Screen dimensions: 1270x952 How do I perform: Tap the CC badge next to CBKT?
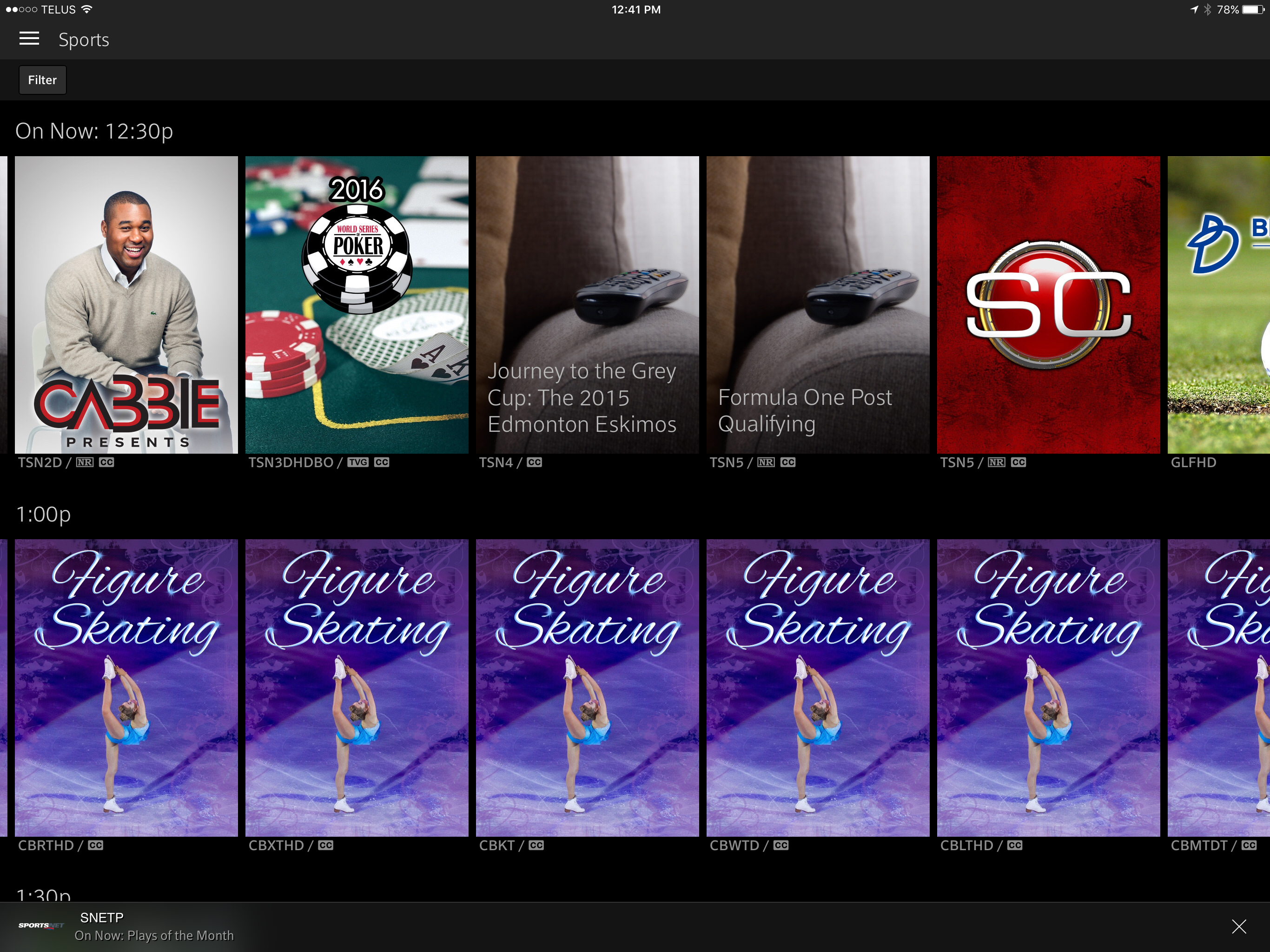[x=536, y=845]
